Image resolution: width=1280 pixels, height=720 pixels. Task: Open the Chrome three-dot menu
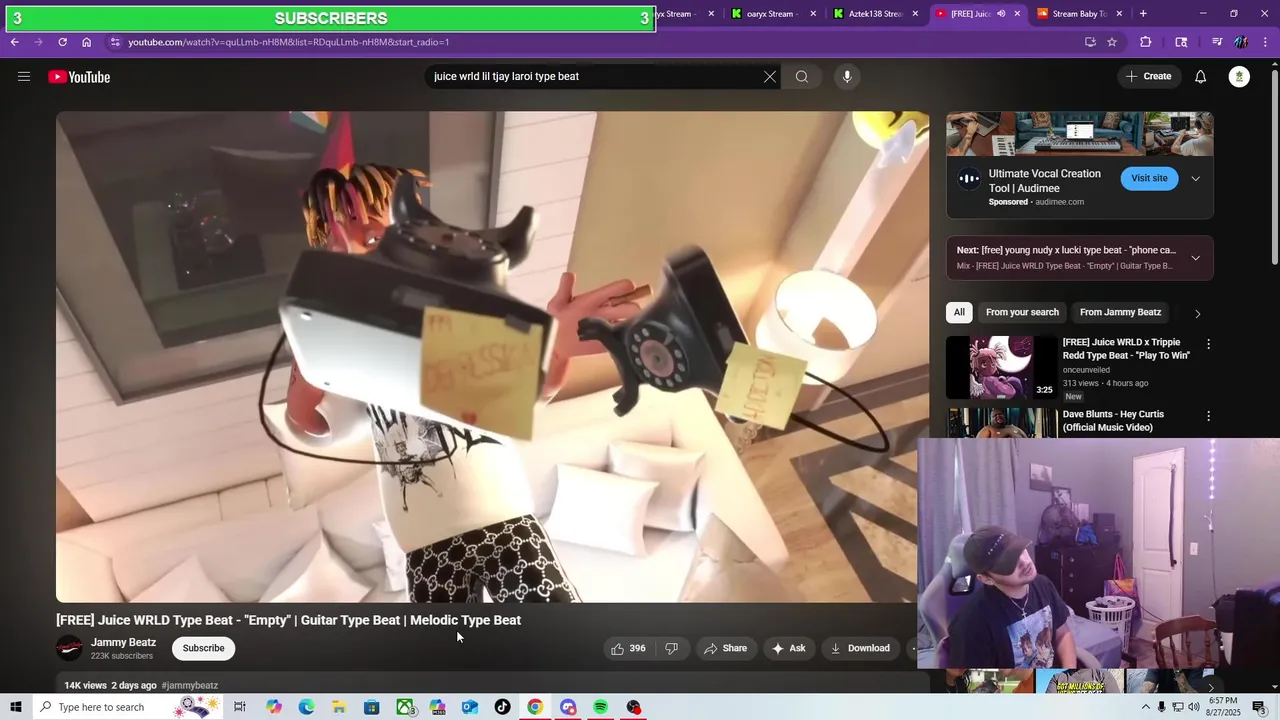tap(1266, 42)
